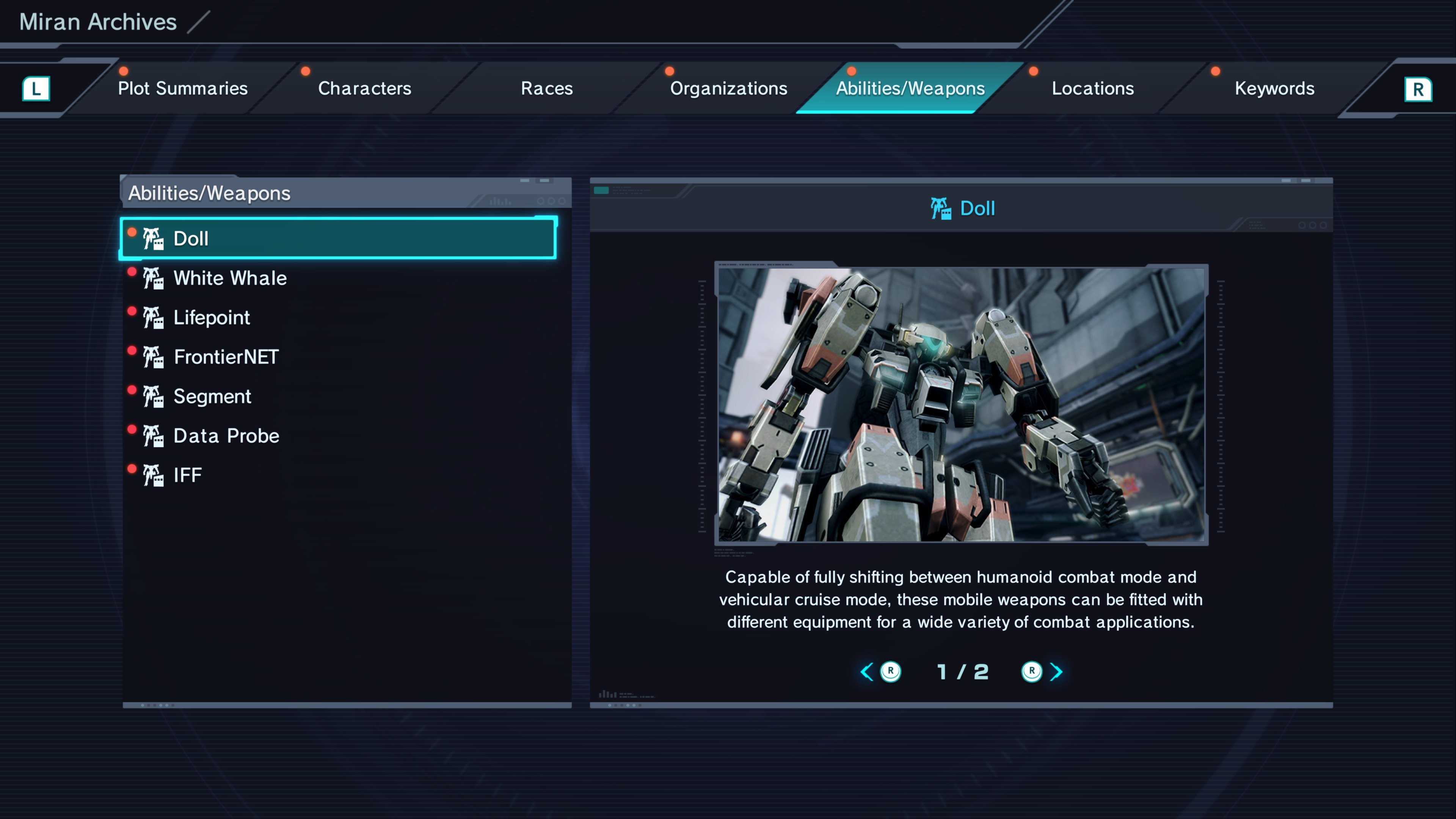Open the Keywords tab
Viewport: 1456px width, 819px height.
pos(1274,89)
